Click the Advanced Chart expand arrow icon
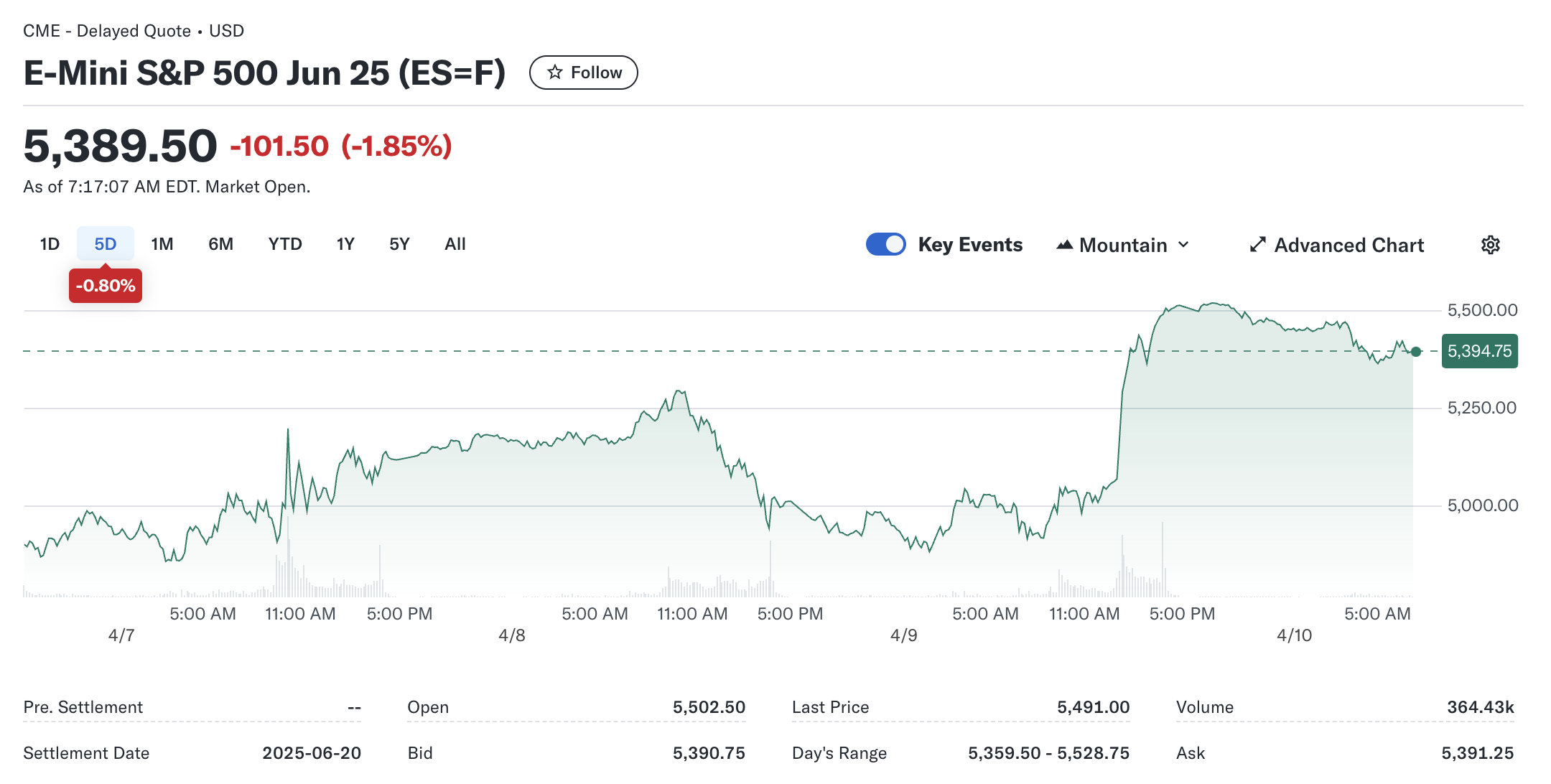Image resolution: width=1551 pixels, height=784 pixels. pos(1257,245)
